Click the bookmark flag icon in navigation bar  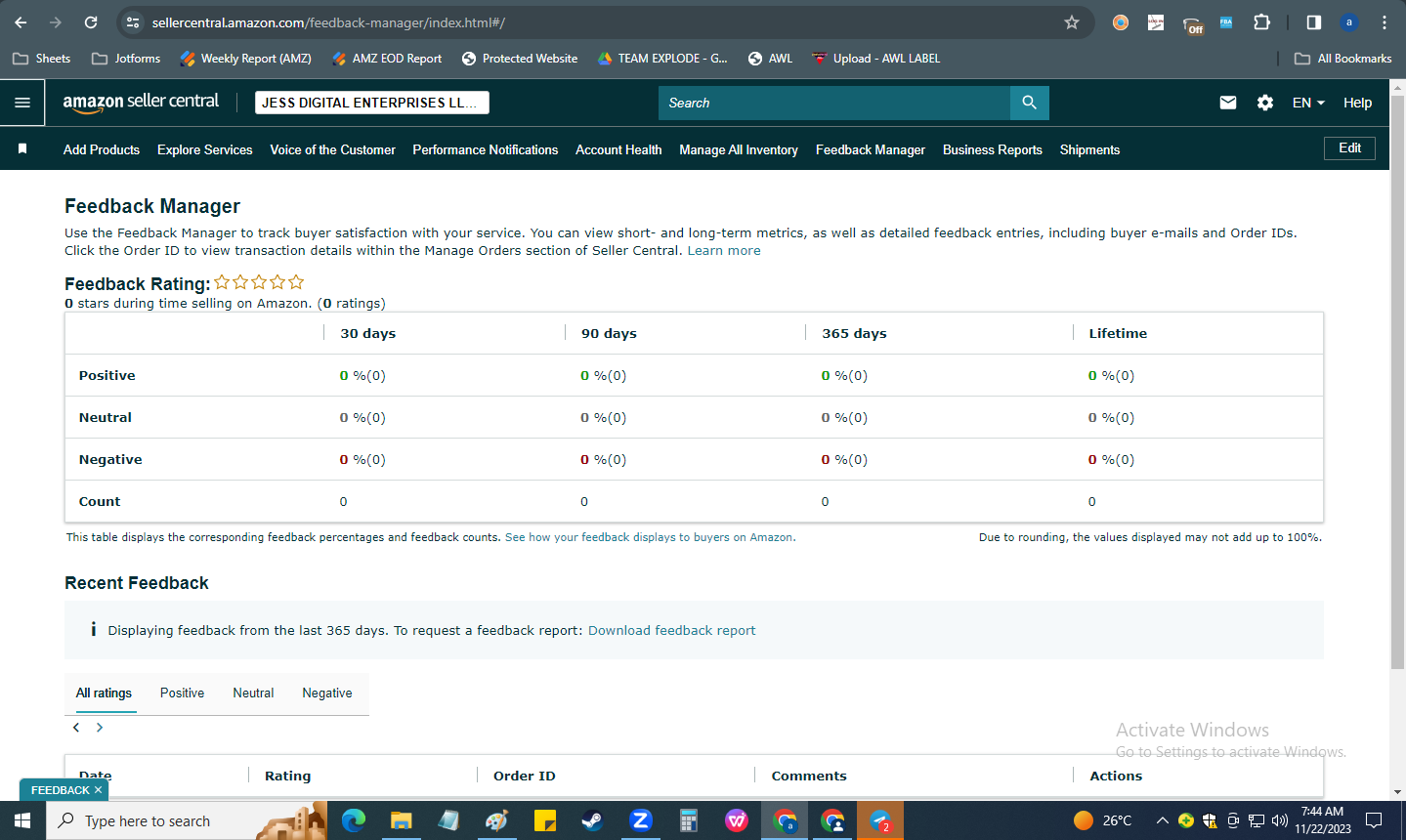pos(22,148)
